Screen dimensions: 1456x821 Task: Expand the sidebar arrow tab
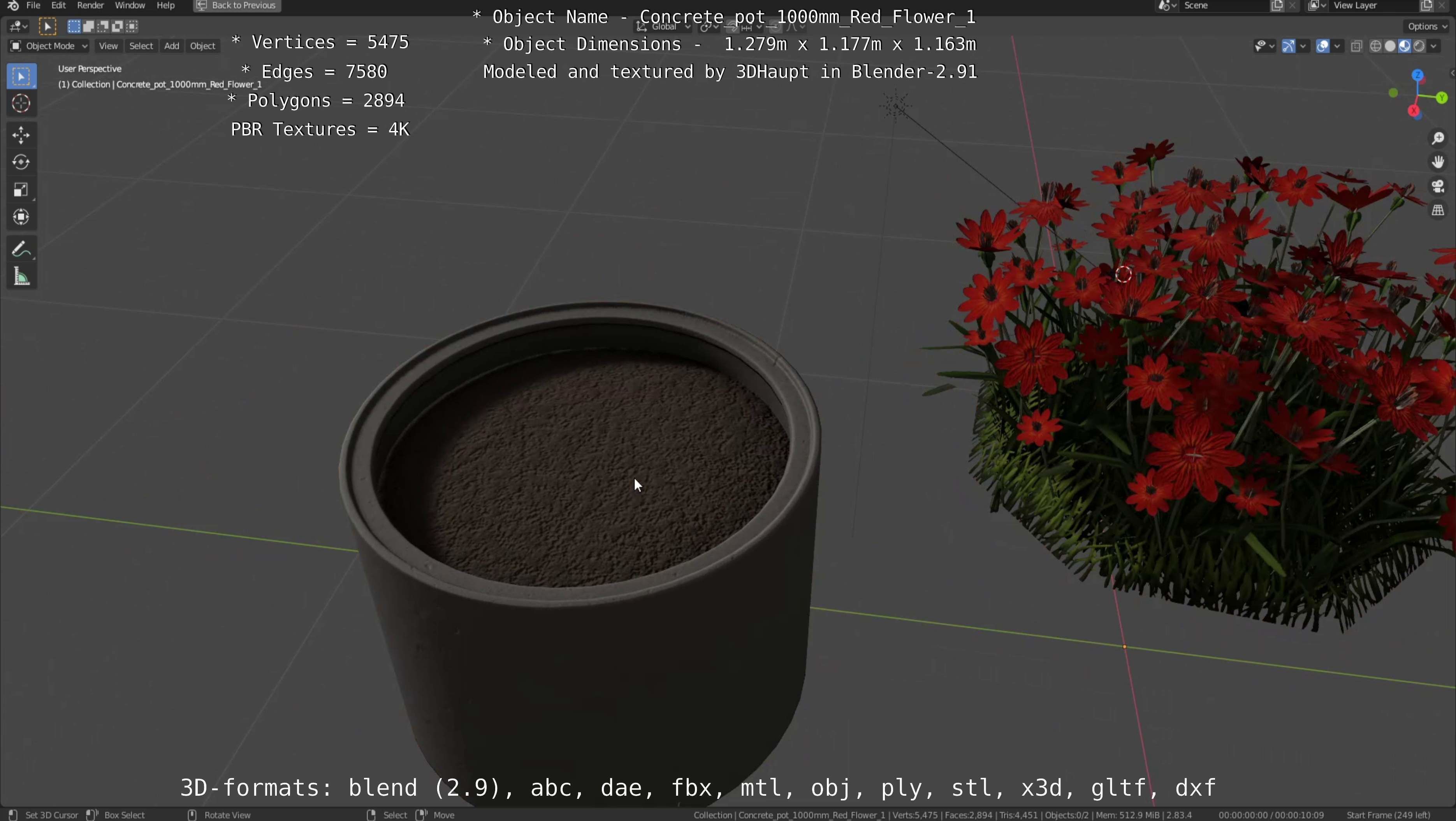tap(1452, 73)
